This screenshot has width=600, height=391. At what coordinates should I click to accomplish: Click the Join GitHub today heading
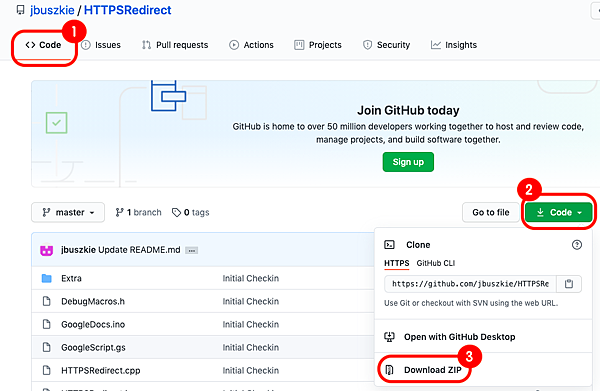pos(408,111)
